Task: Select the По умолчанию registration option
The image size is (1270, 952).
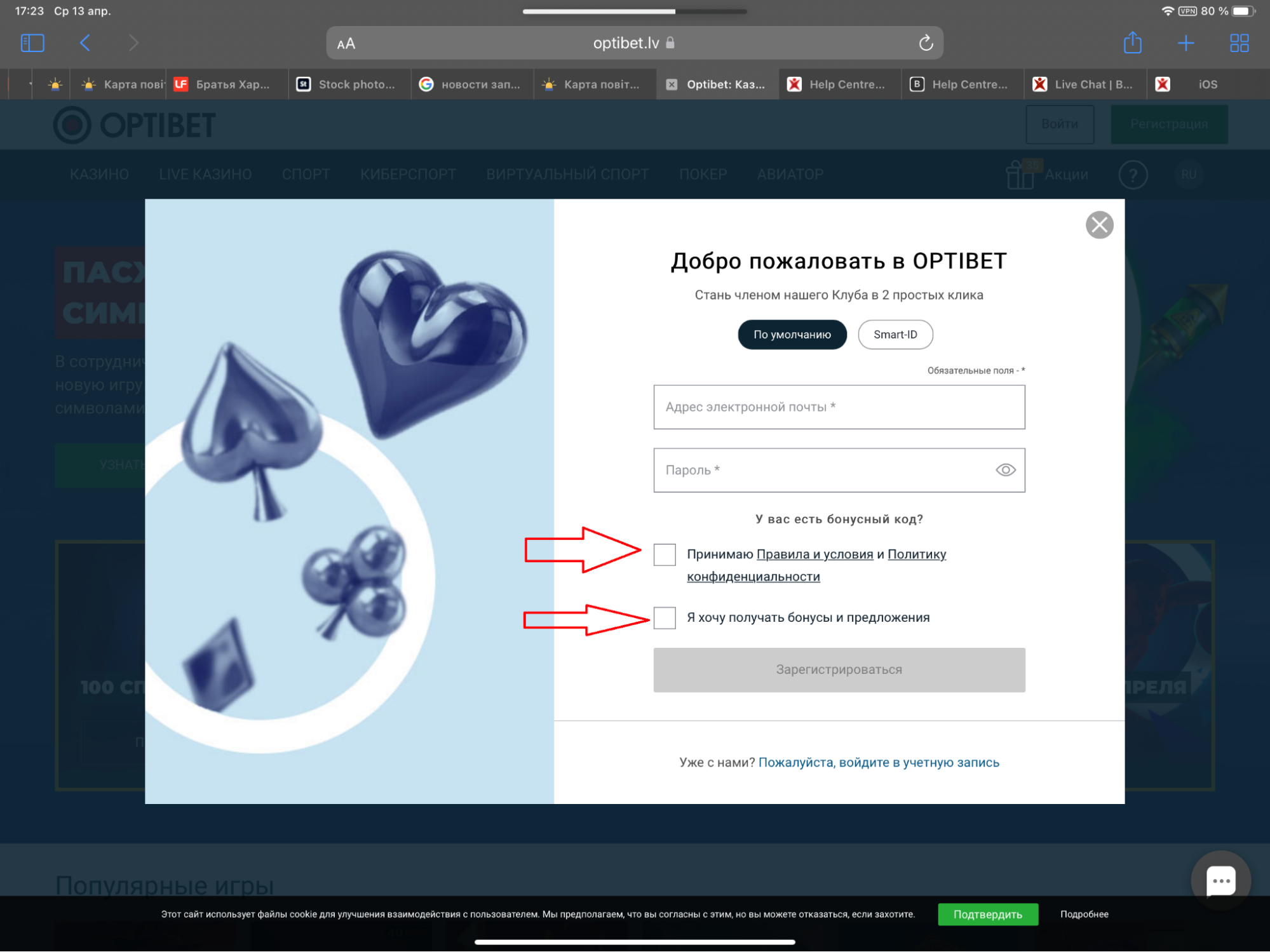Action: [x=792, y=335]
